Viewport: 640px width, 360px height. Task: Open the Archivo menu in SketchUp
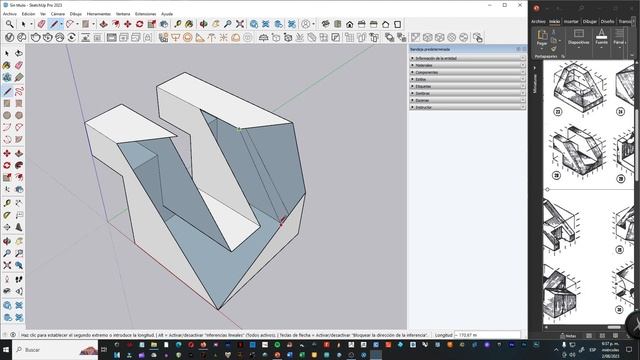click(10, 14)
